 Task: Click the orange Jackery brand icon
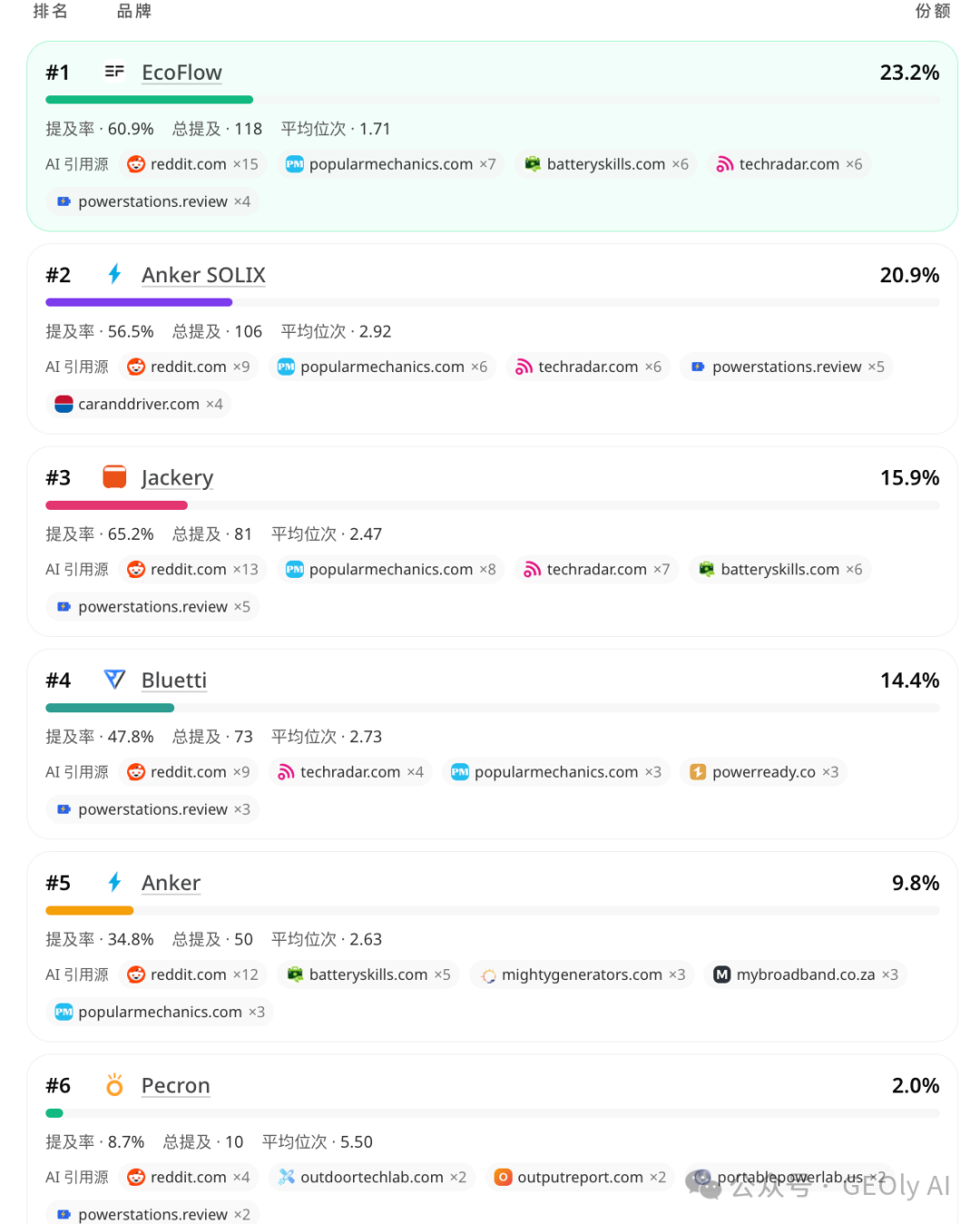(114, 476)
